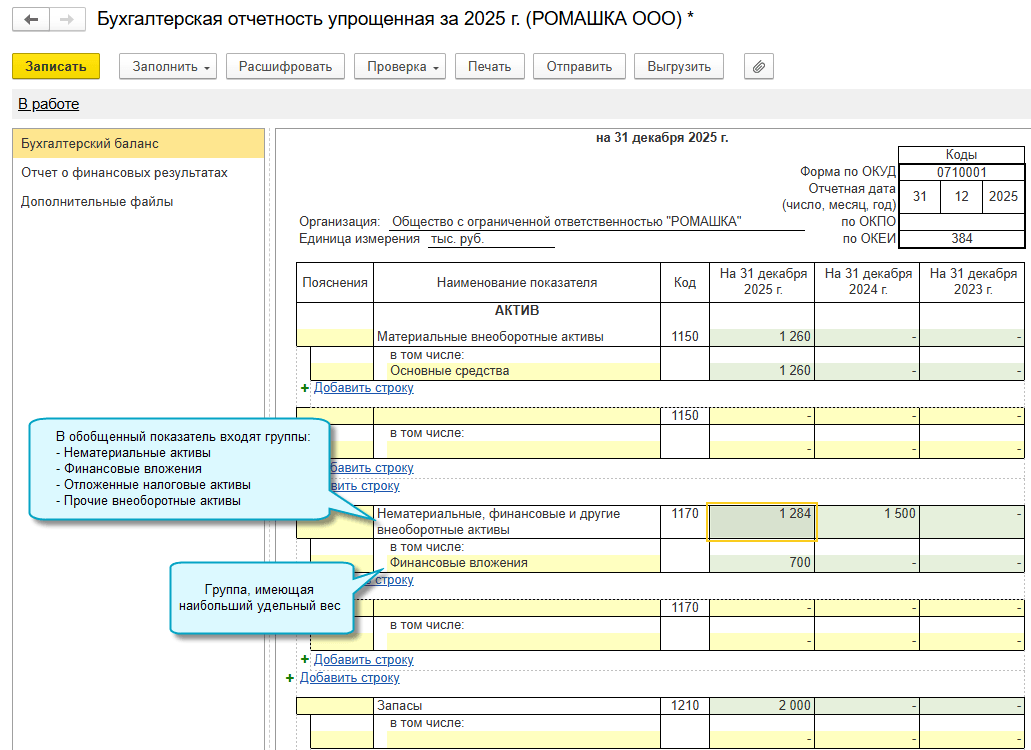Go back with the left arrow button
This screenshot has height=750, width=1031.
point(31,20)
